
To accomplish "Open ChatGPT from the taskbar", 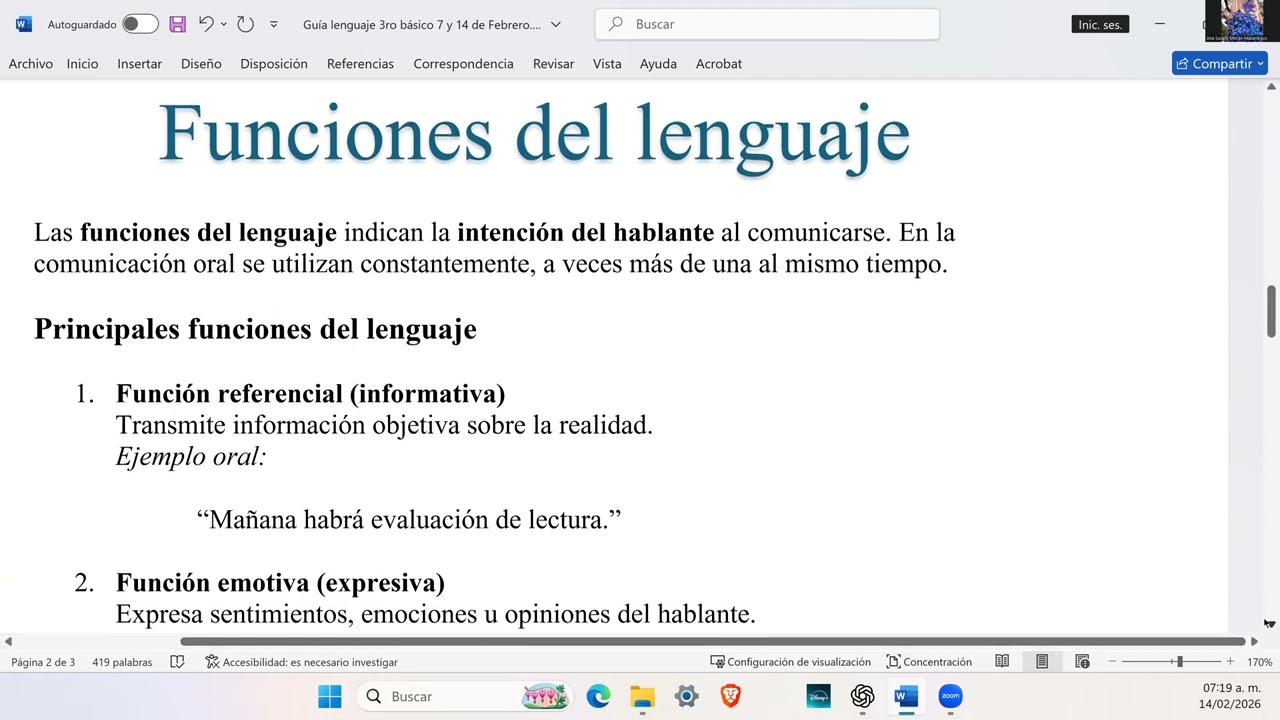I will point(862,696).
